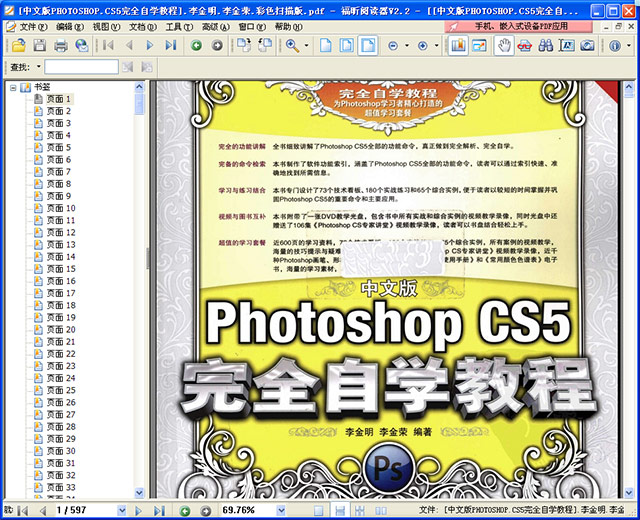The width and height of the screenshot is (640, 520).
Task: Click the zoom out minus button
Action: coord(393,45)
